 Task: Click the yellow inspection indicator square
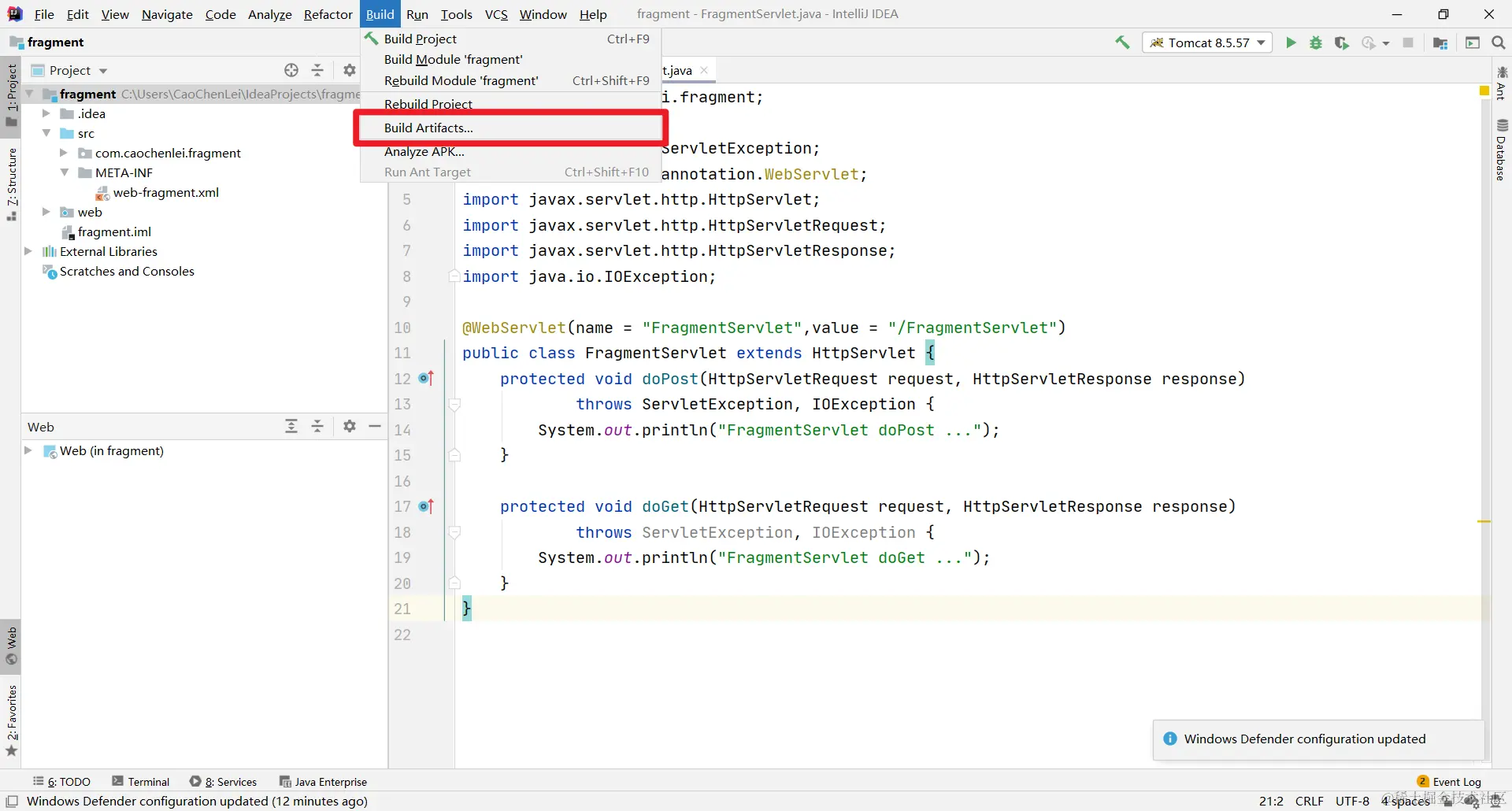pos(1484,91)
